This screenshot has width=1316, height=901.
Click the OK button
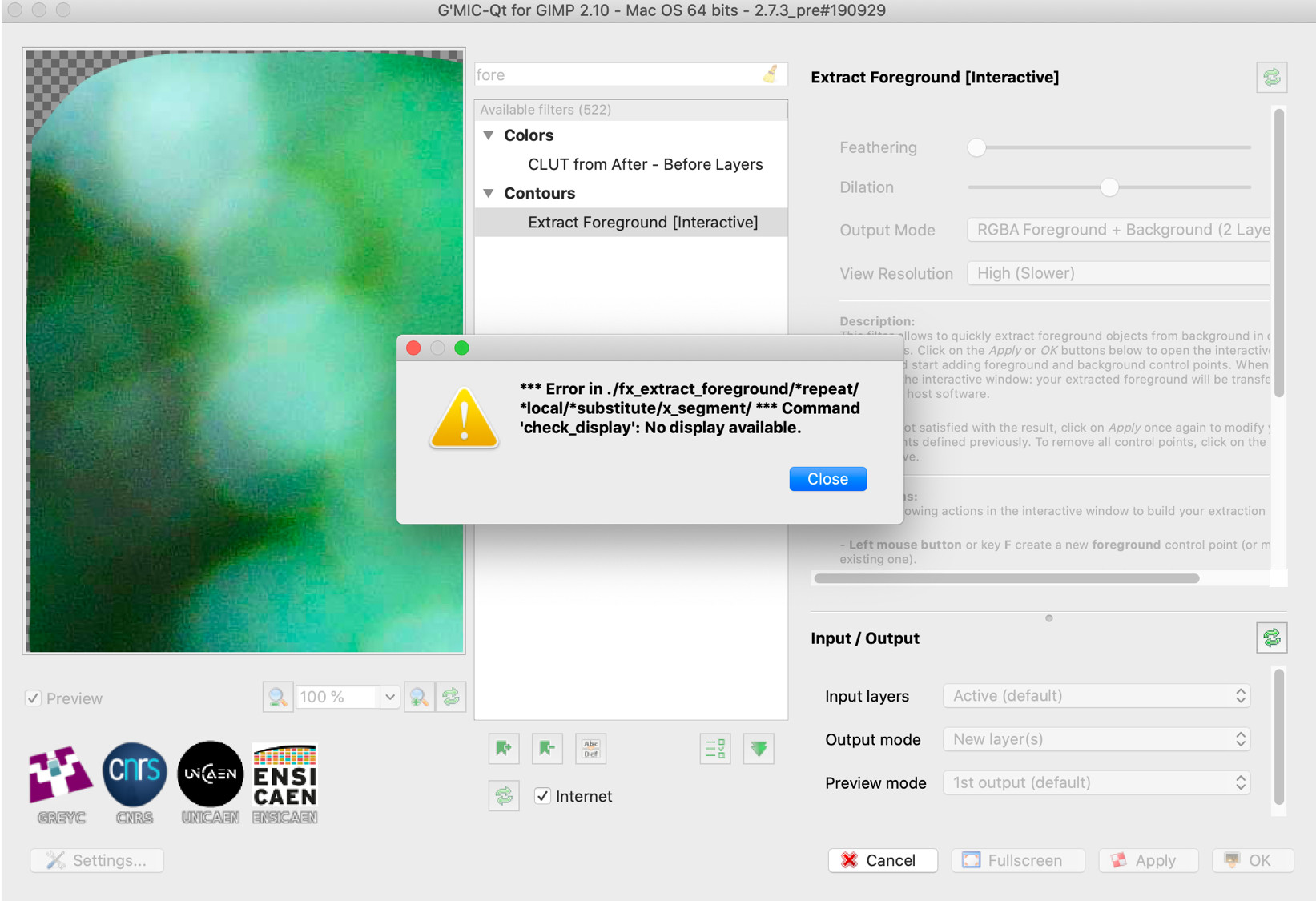click(x=1253, y=860)
